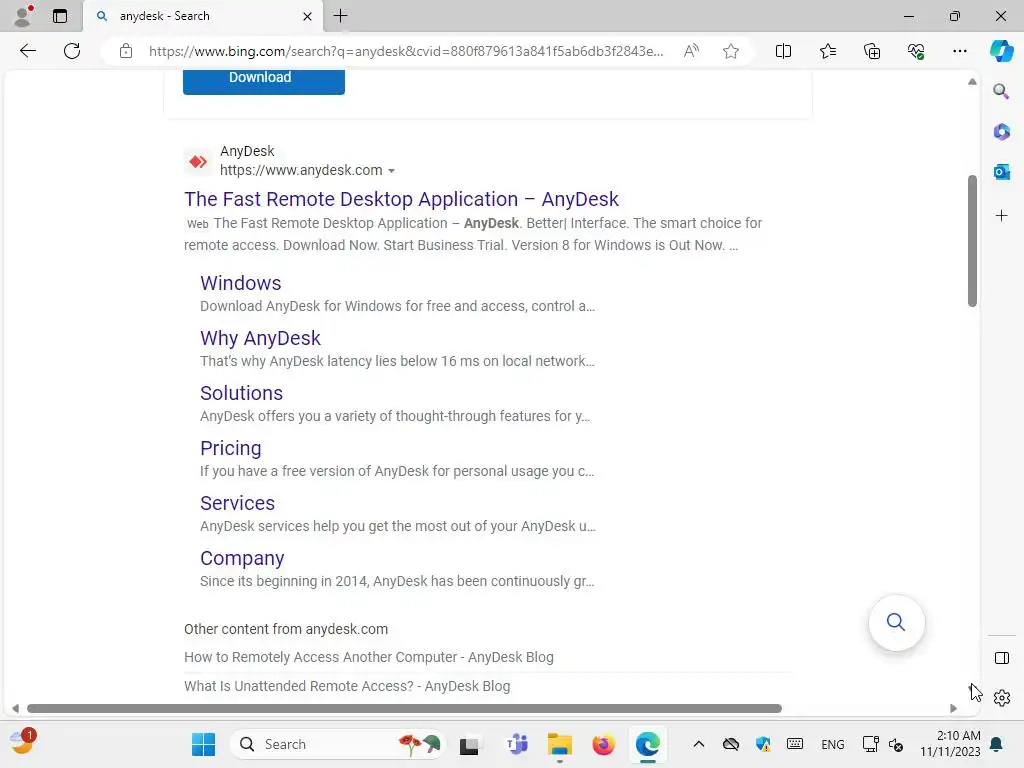Launch Firefox from taskbar
This screenshot has height=768, width=1024.
click(x=603, y=744)
